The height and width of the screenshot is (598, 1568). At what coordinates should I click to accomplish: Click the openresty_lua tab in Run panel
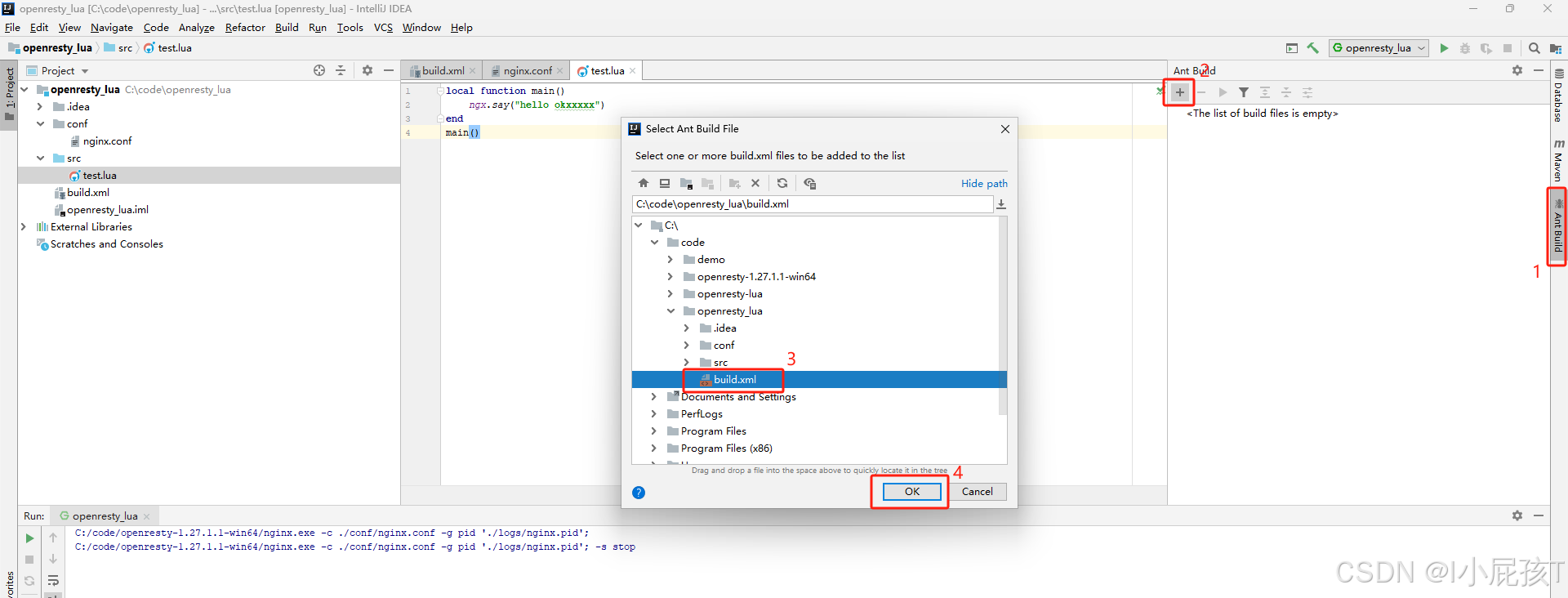pos(105,516)
